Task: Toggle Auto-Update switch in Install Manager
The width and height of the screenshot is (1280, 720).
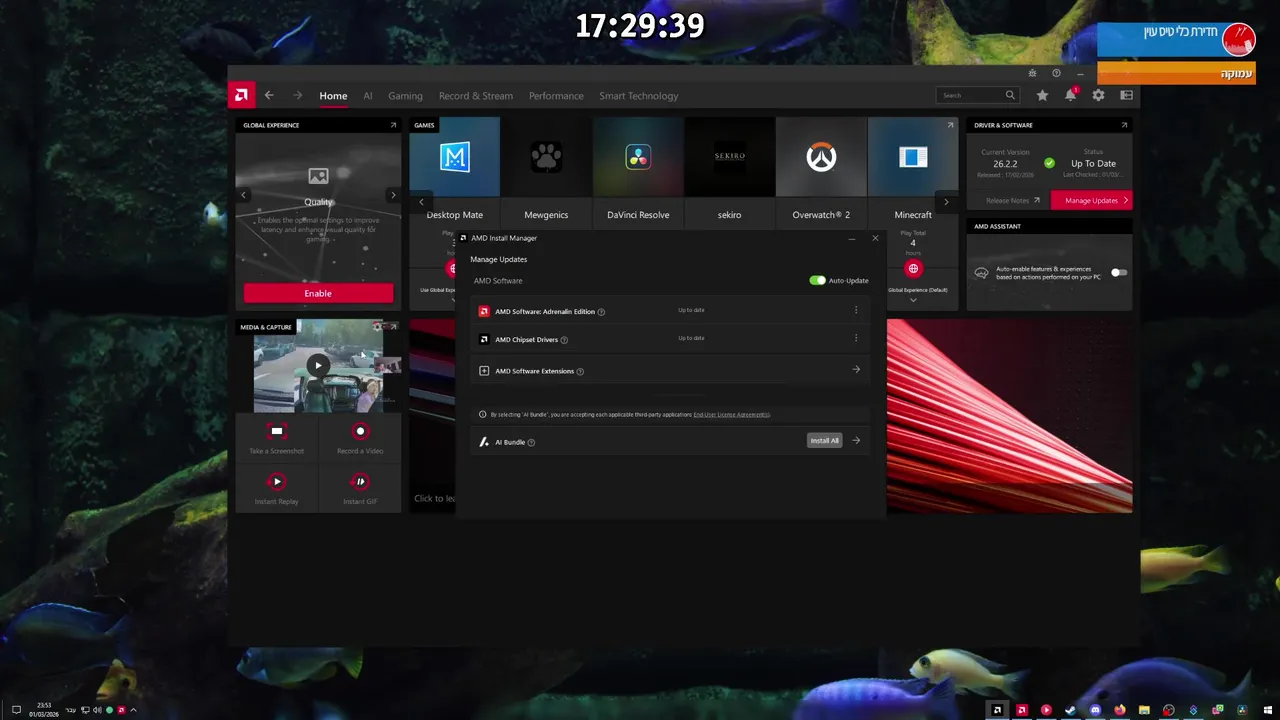Action: pos(817,280)
